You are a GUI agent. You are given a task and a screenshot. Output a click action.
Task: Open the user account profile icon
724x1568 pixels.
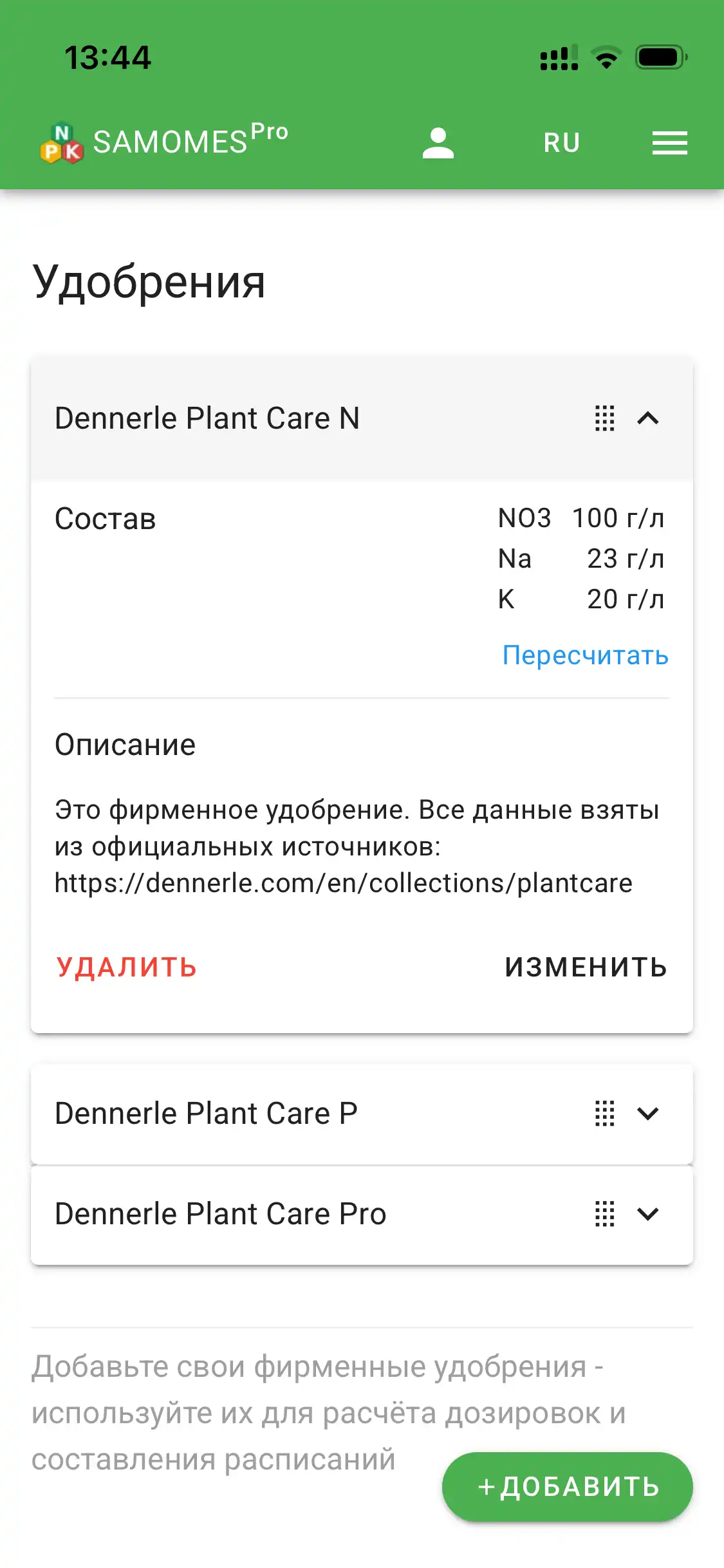[438, 143]
